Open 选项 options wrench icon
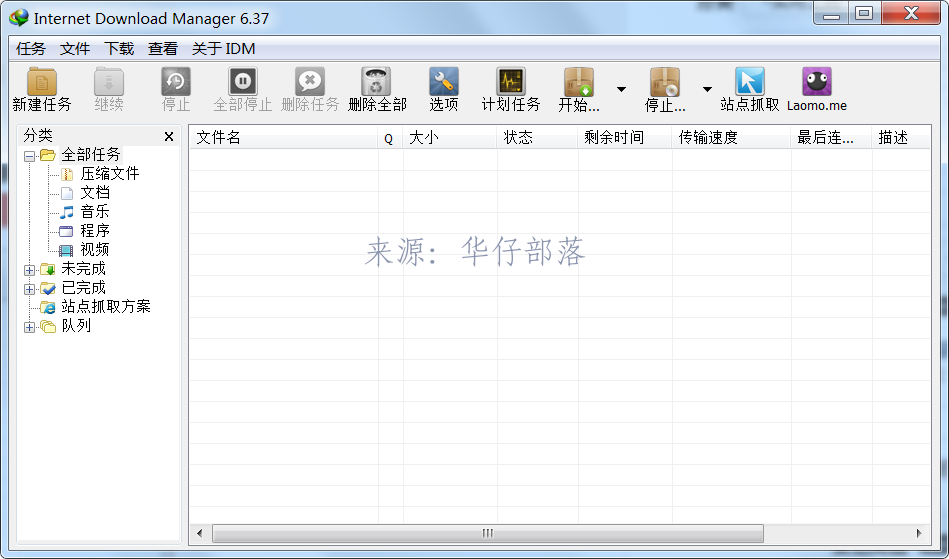 pos(444,82)
